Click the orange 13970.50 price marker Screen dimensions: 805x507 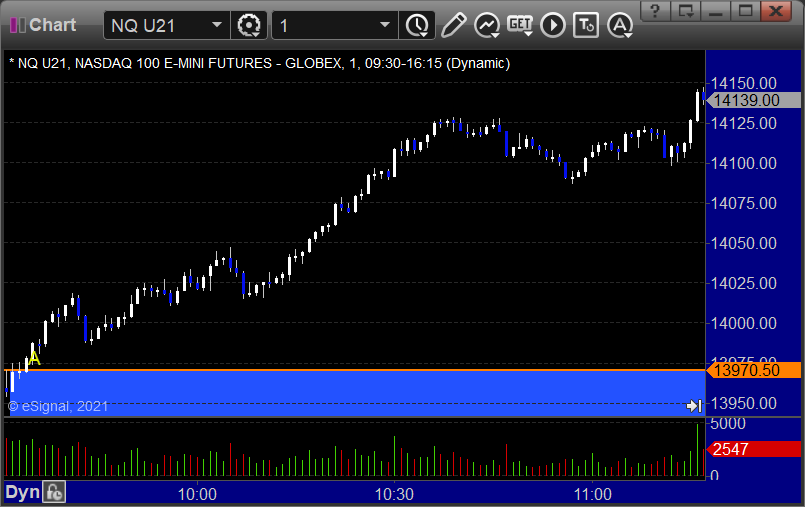pyautogui.click(x=754, y=370)
